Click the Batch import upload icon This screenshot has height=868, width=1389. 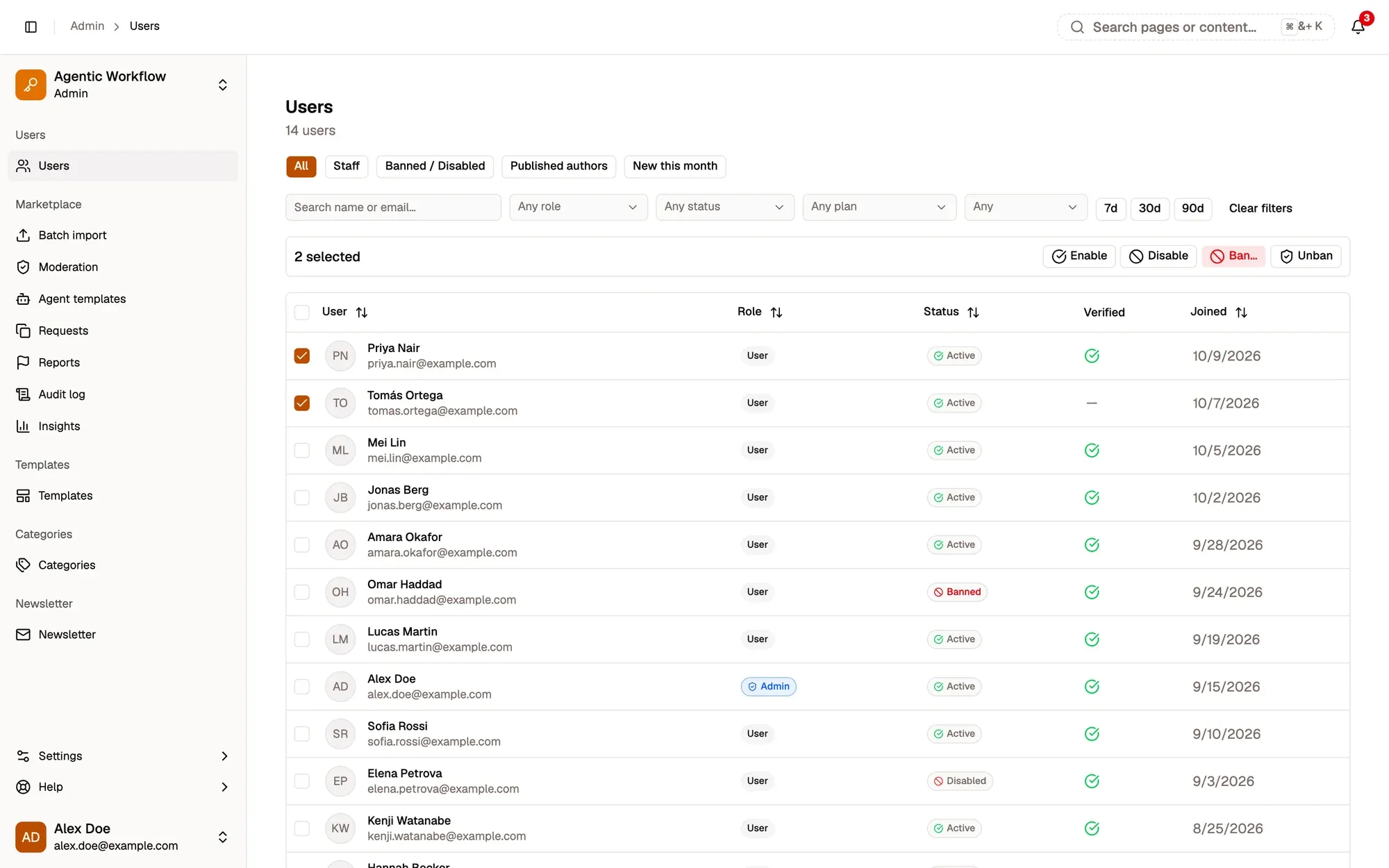pos(23,235)
